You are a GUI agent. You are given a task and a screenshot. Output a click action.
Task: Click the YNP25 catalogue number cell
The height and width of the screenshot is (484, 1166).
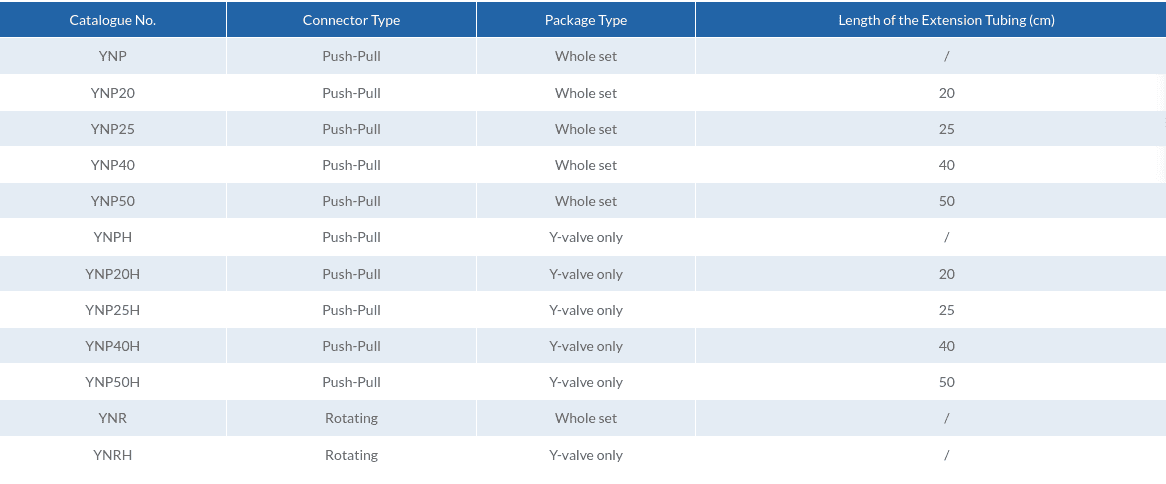click(112, 129)
